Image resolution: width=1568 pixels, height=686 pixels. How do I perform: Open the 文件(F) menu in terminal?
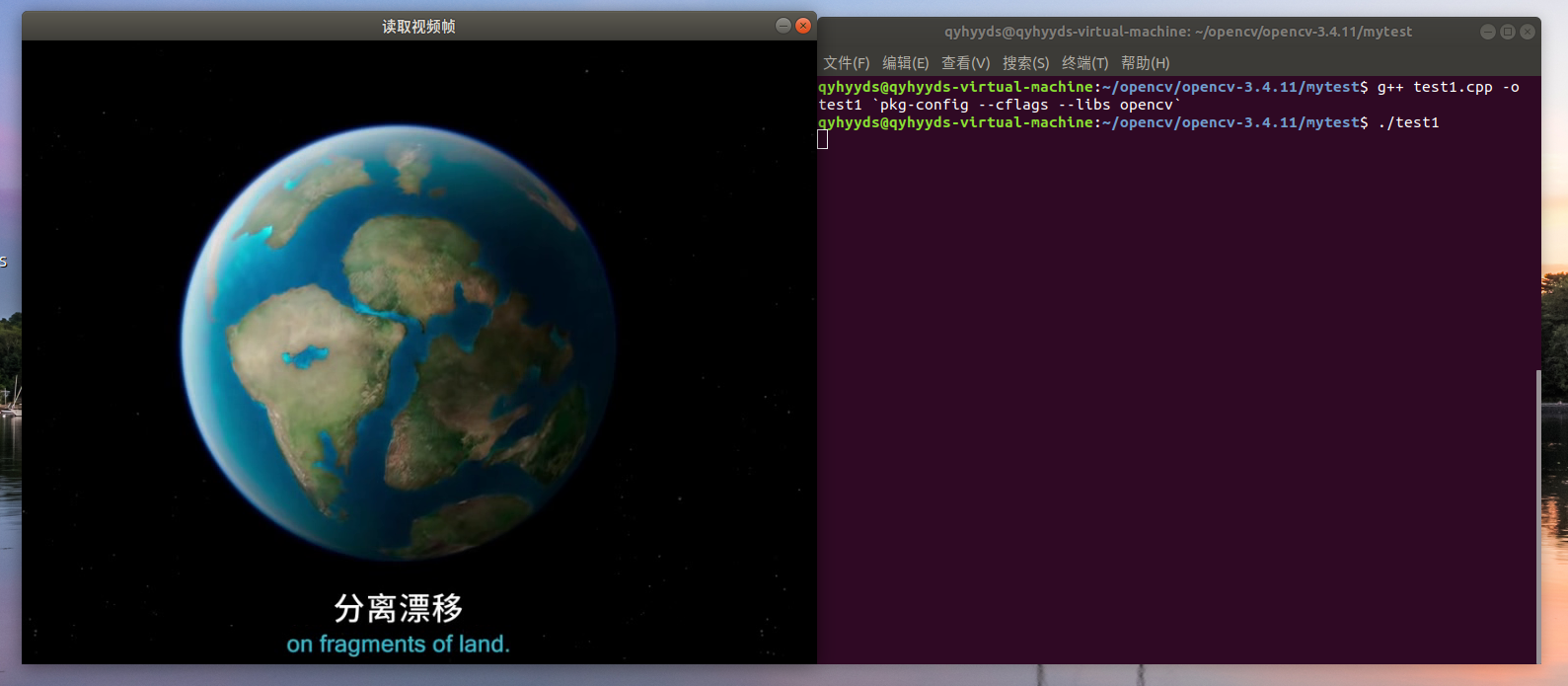tap(847, 63)
